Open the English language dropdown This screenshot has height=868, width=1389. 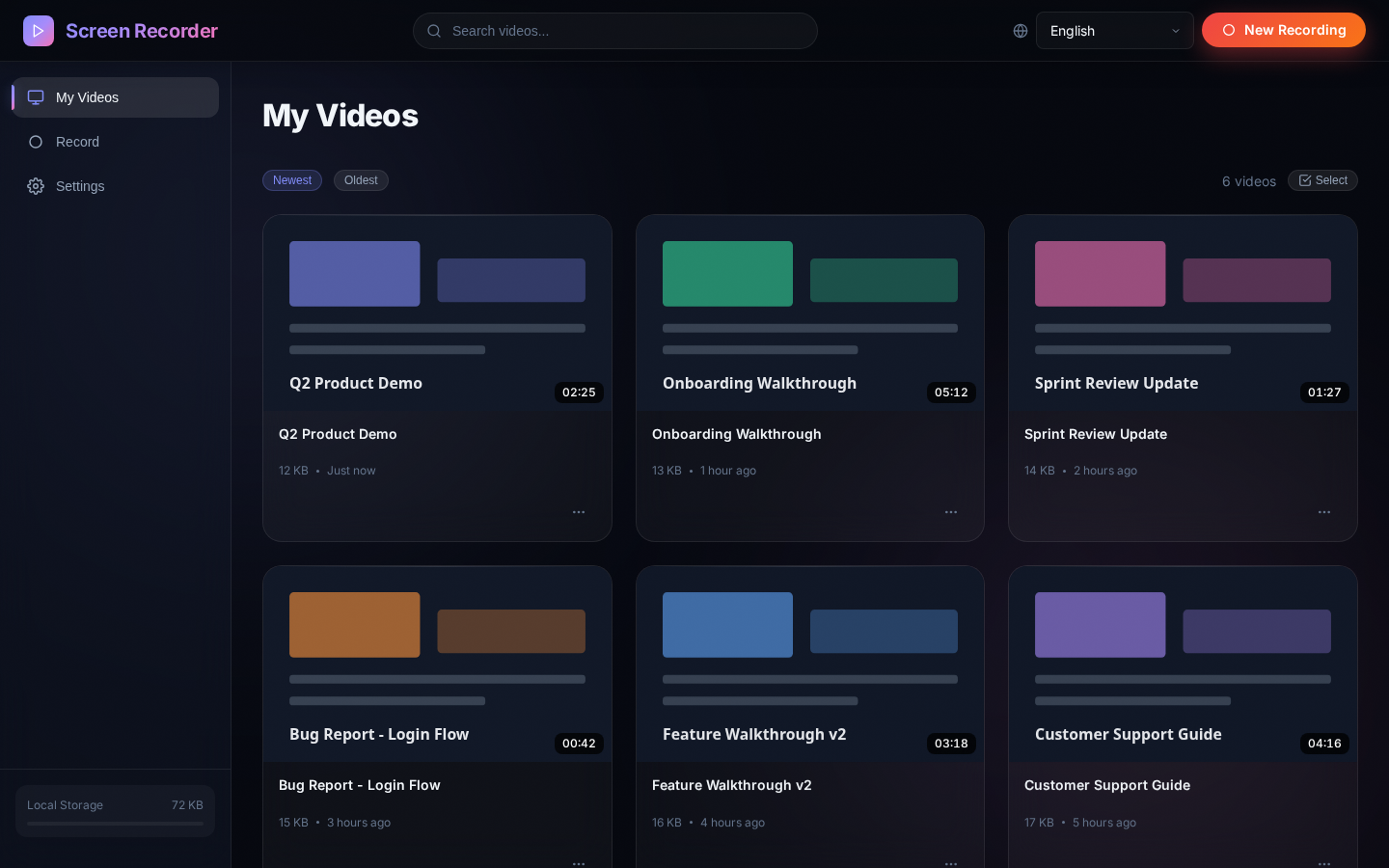click(1115, 31)
